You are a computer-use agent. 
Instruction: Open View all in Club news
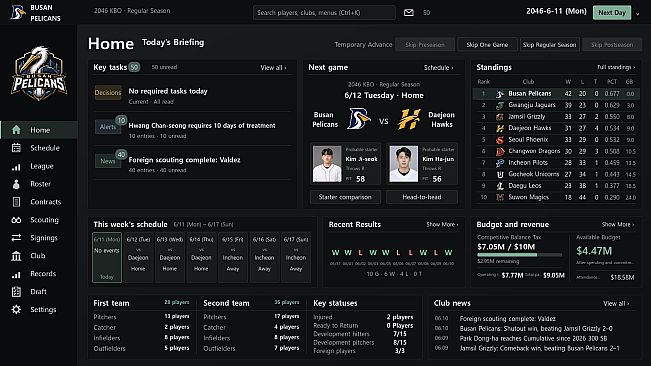(x=616, y=304)
